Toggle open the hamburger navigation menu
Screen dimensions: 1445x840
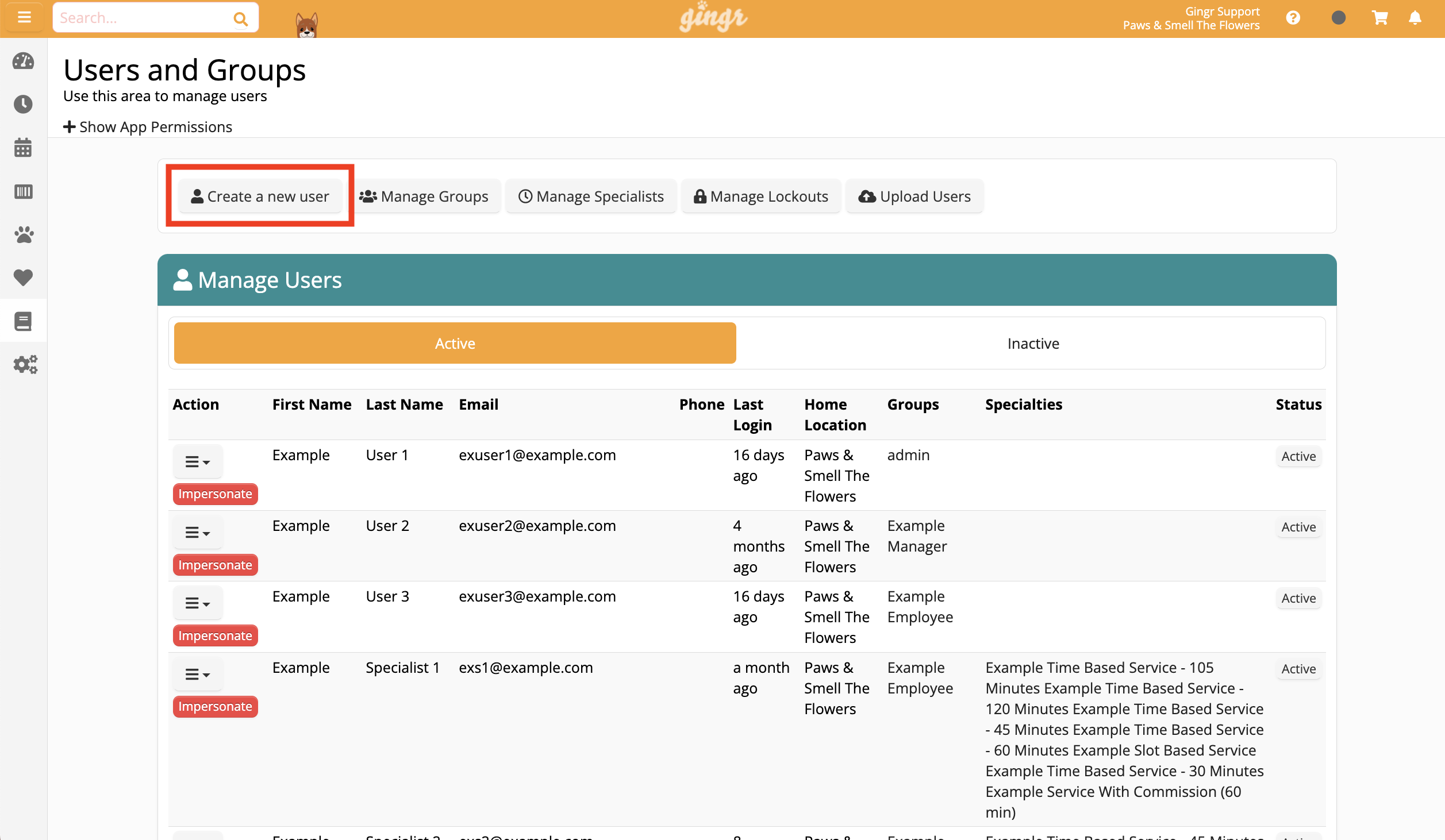click(24, 17)
